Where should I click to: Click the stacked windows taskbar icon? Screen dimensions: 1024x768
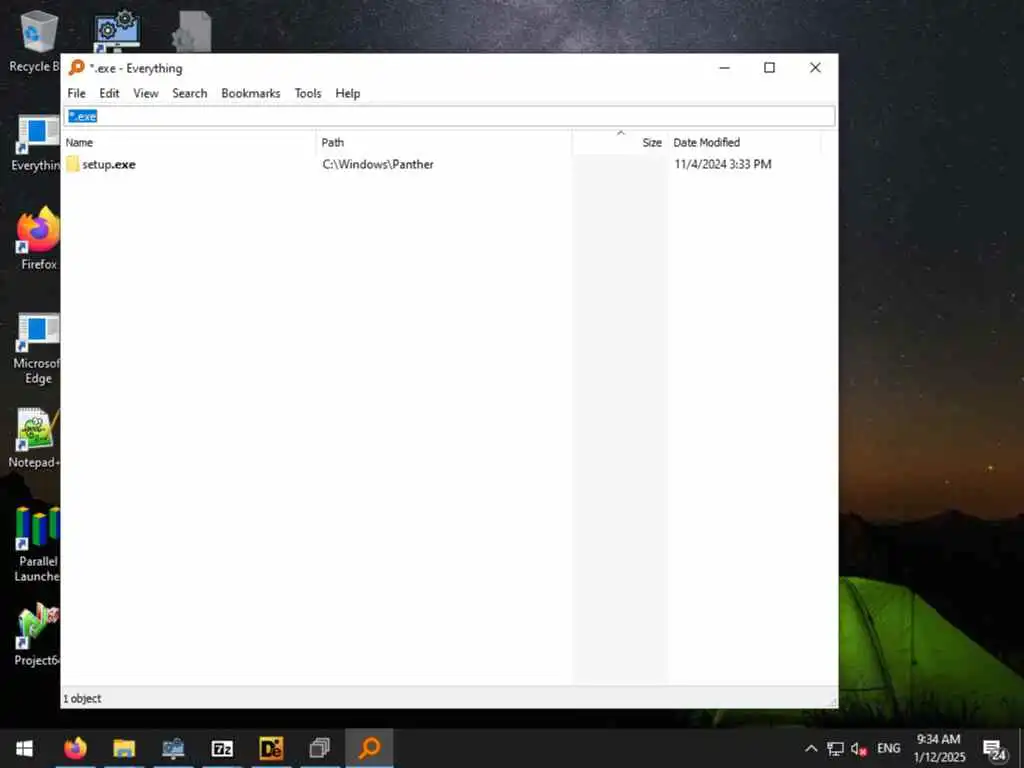(320, 748)
